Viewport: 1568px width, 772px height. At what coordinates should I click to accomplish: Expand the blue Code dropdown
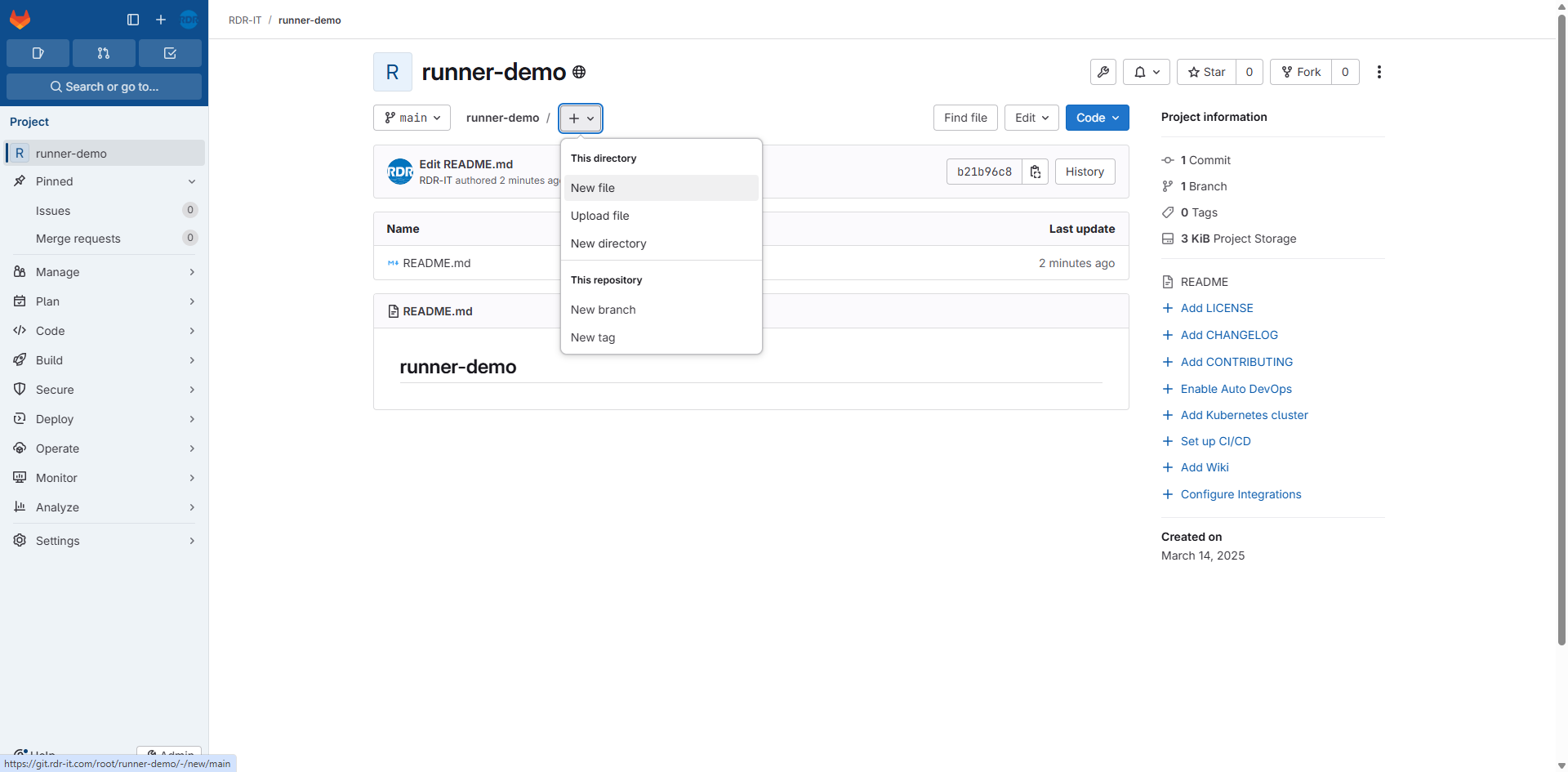(1097, 118)
